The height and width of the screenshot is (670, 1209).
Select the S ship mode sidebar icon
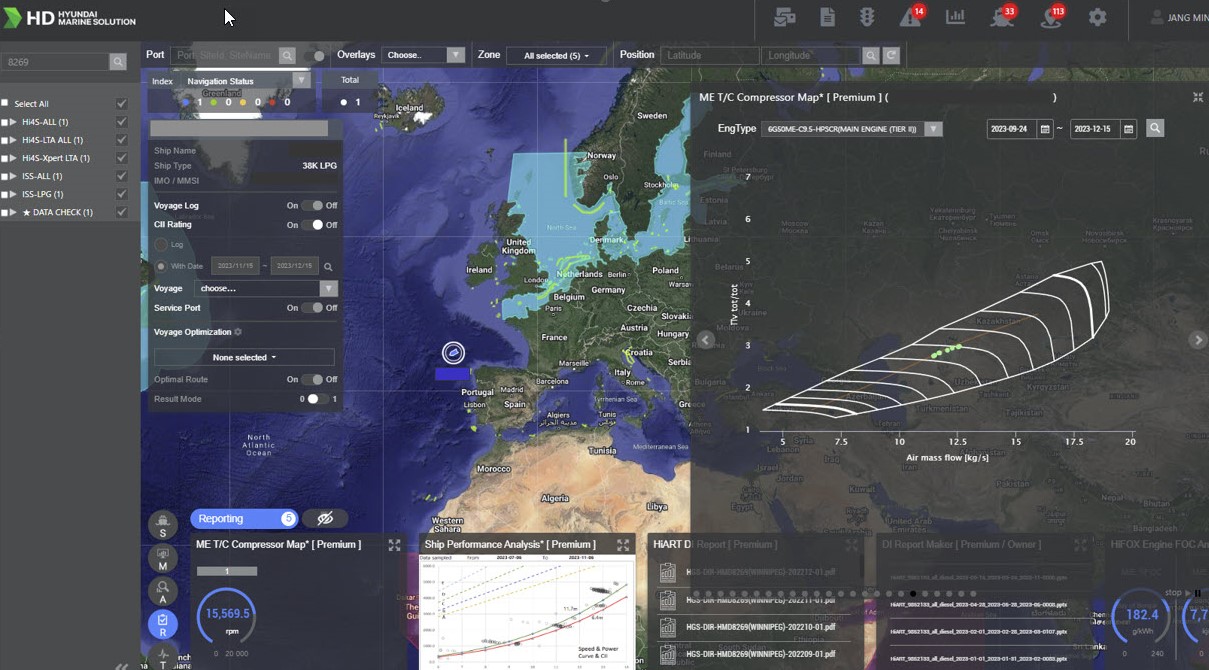[x=163, y=525]
